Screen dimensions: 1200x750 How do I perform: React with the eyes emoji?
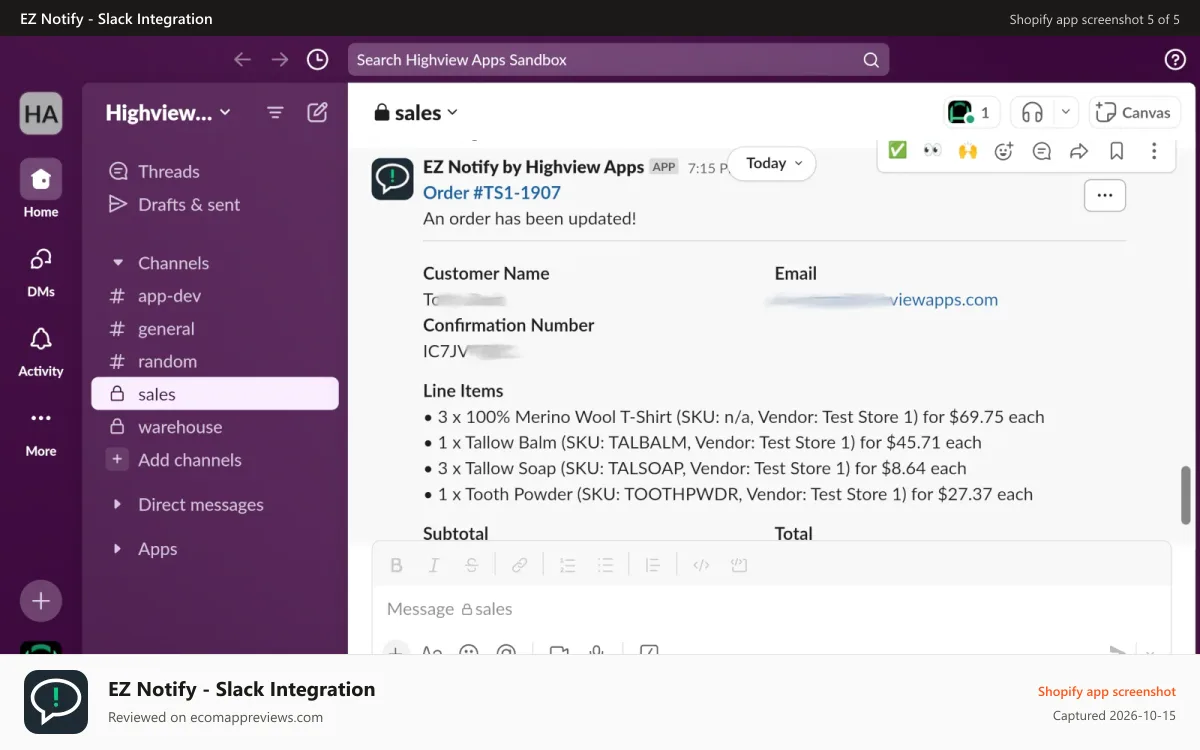[932, 151]
